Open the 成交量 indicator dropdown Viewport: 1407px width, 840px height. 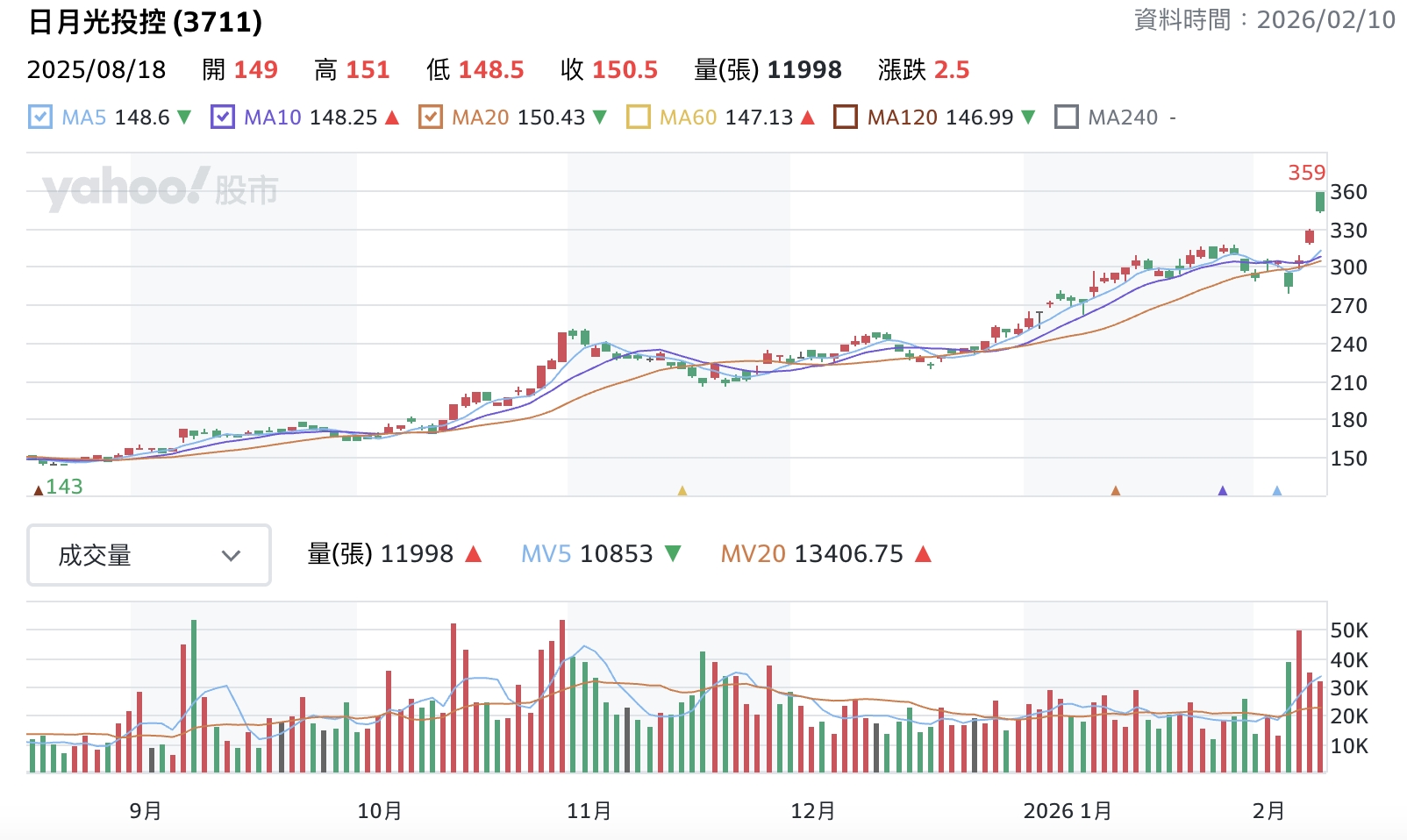[x=149, y=555]
